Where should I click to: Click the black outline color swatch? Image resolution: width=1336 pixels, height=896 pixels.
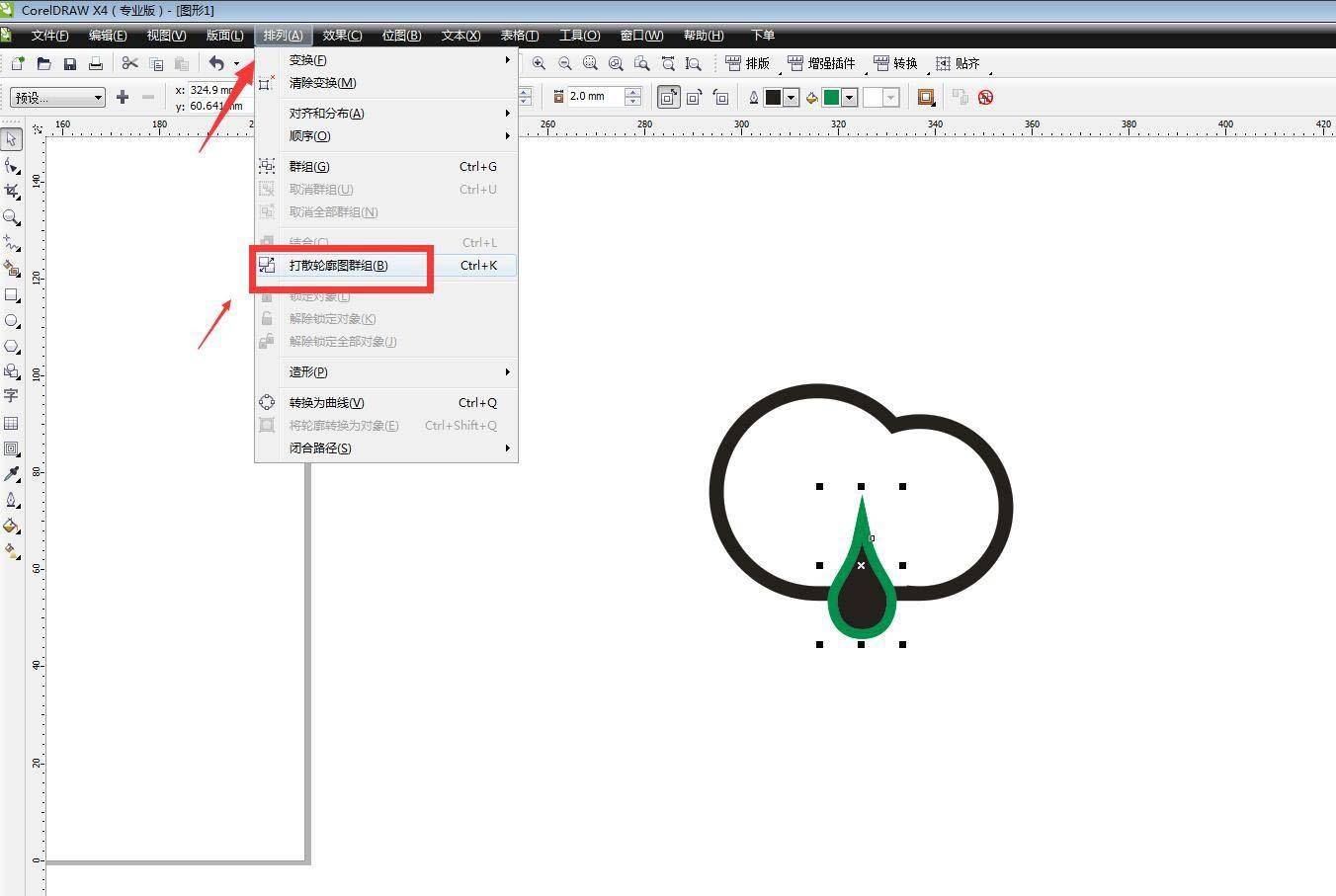773,97
